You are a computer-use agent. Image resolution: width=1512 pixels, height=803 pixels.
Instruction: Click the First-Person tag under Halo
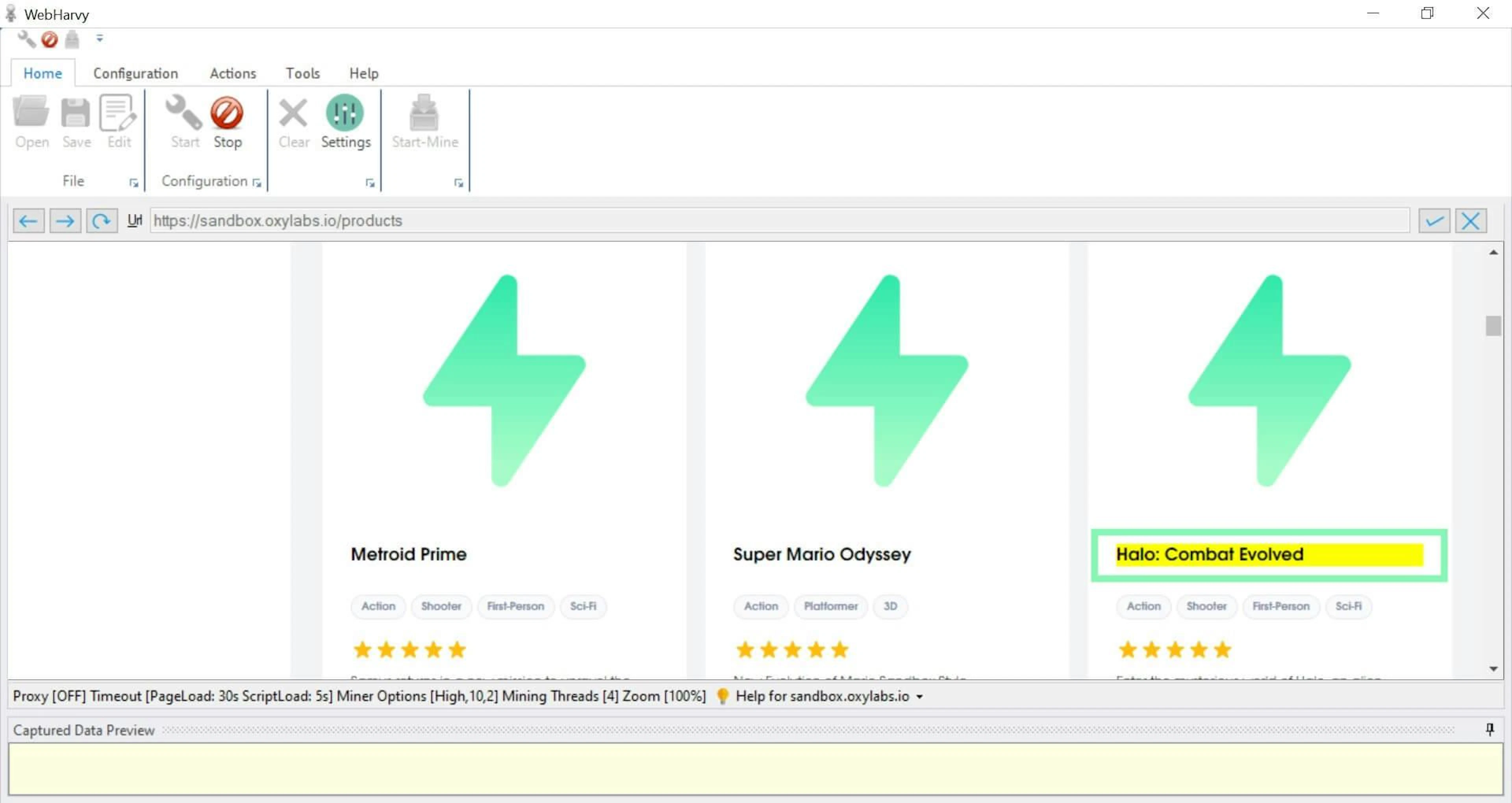point(1281,606)
